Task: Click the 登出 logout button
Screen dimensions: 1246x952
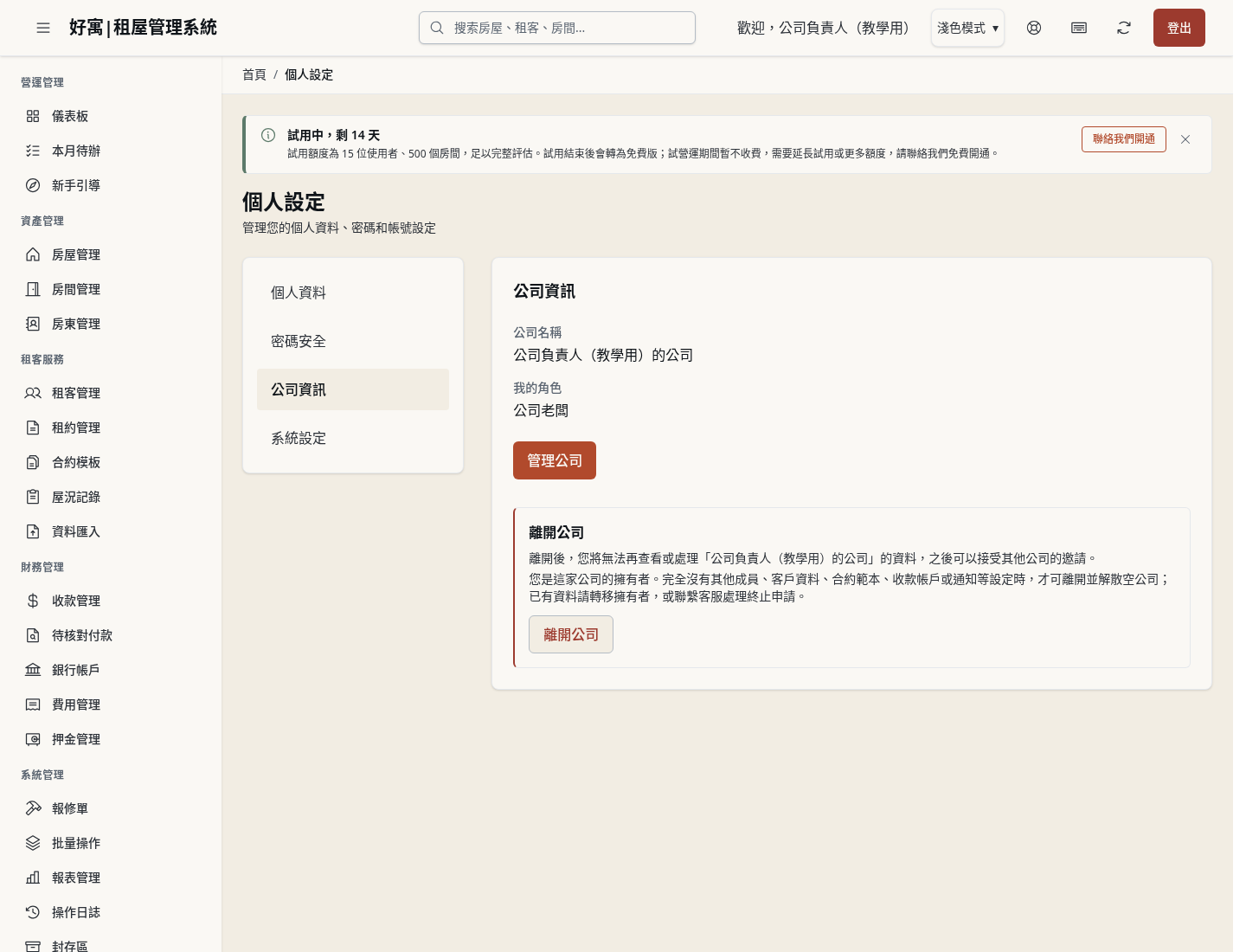Action: point(1179,28)
